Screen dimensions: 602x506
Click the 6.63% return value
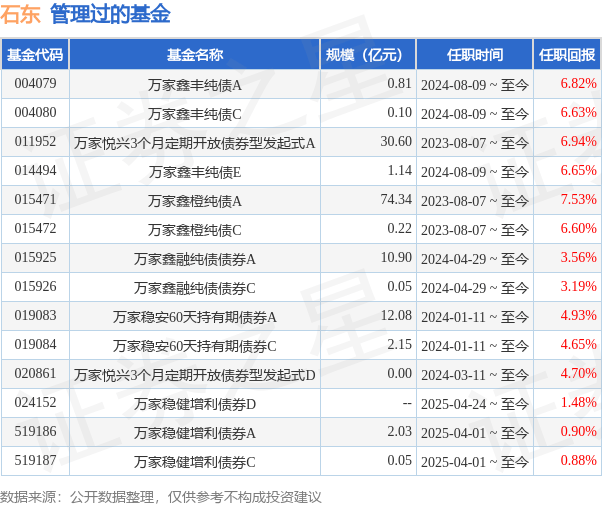[578, 112]
